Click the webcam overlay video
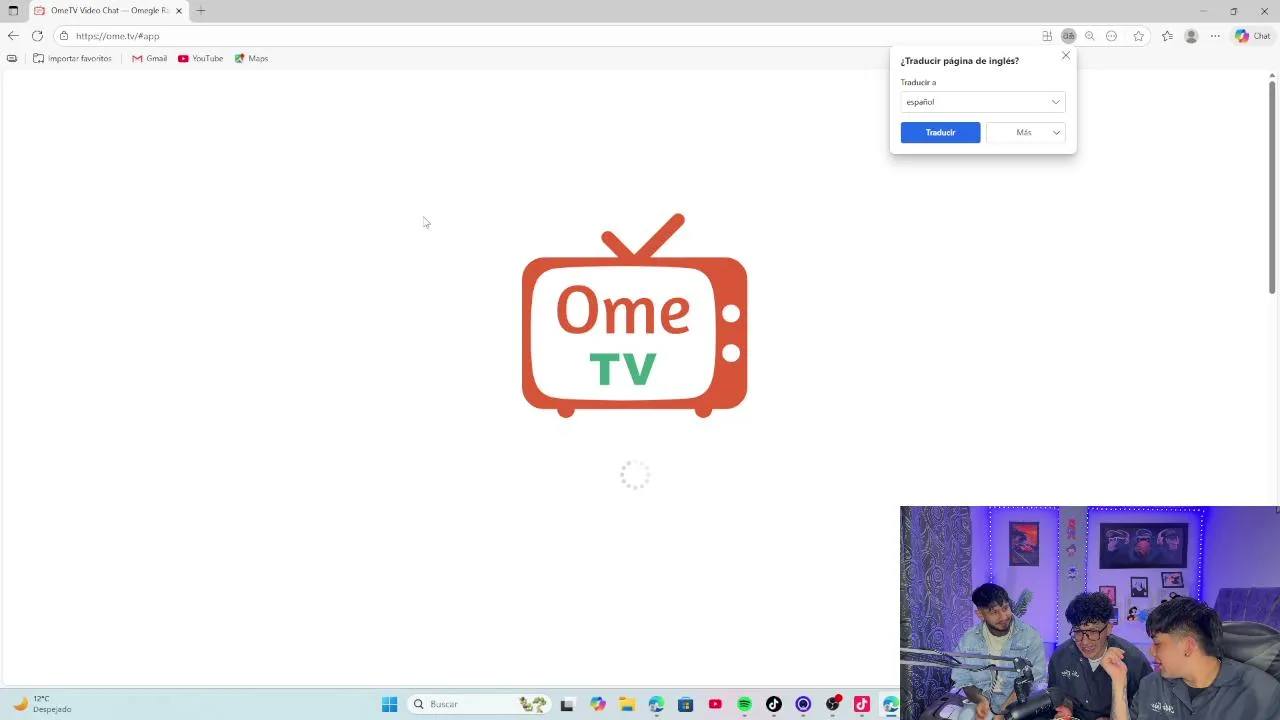This screenshot has width=1280, height=720. click(x=1089, y=612)
